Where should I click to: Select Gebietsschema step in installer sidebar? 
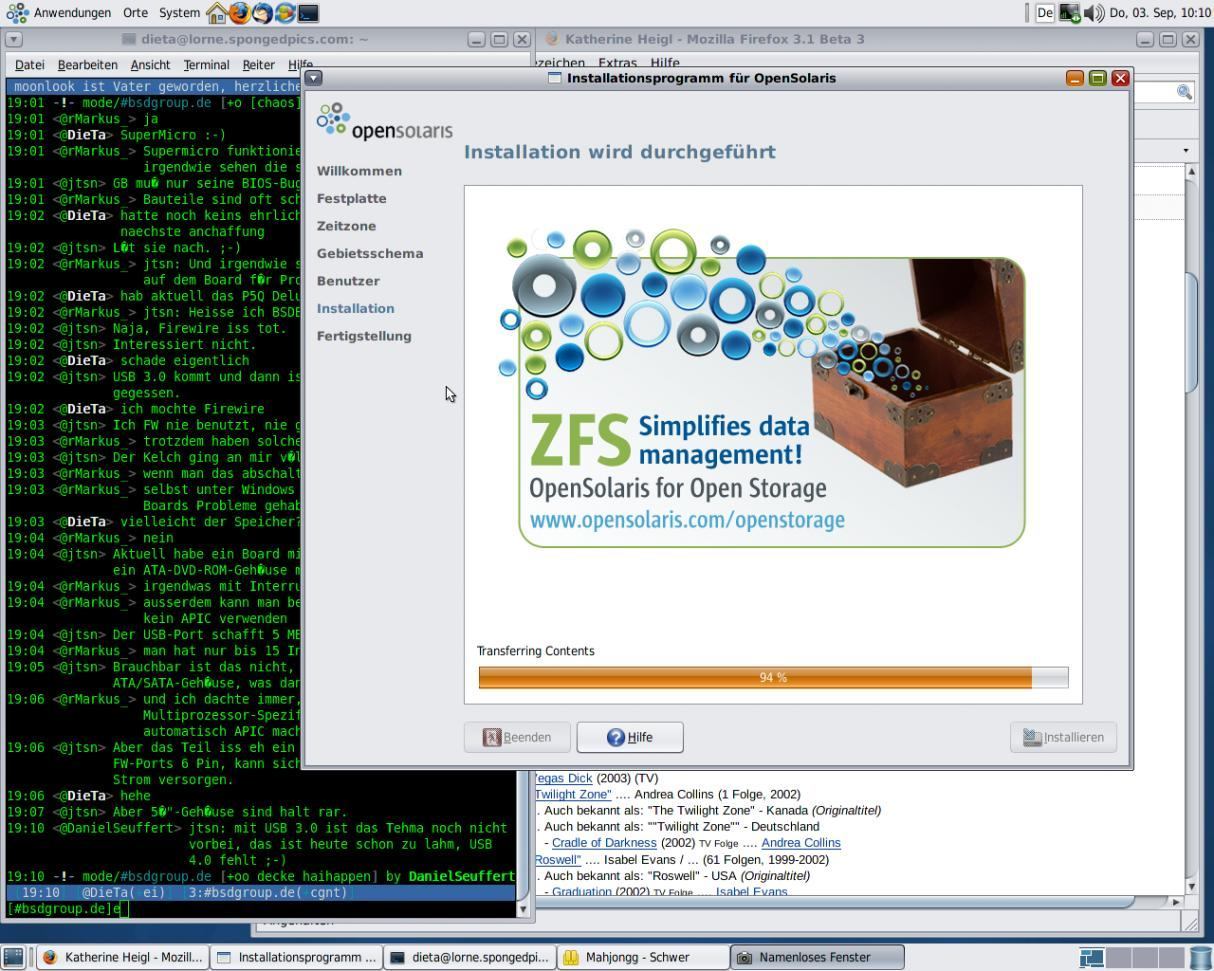pos(370,253)
